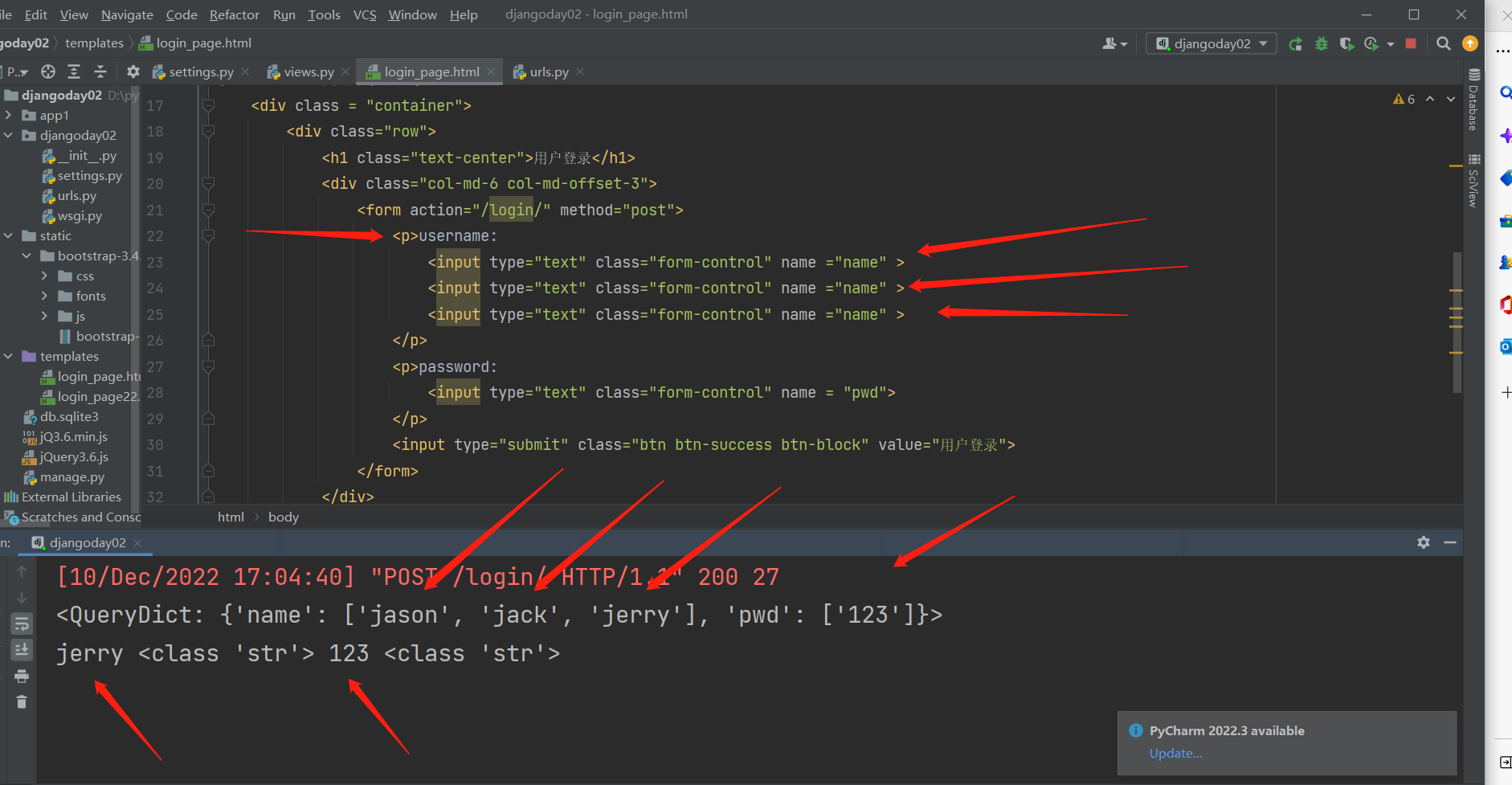
Task: Switch to the settings.py tab
Action: coord(201,72)
